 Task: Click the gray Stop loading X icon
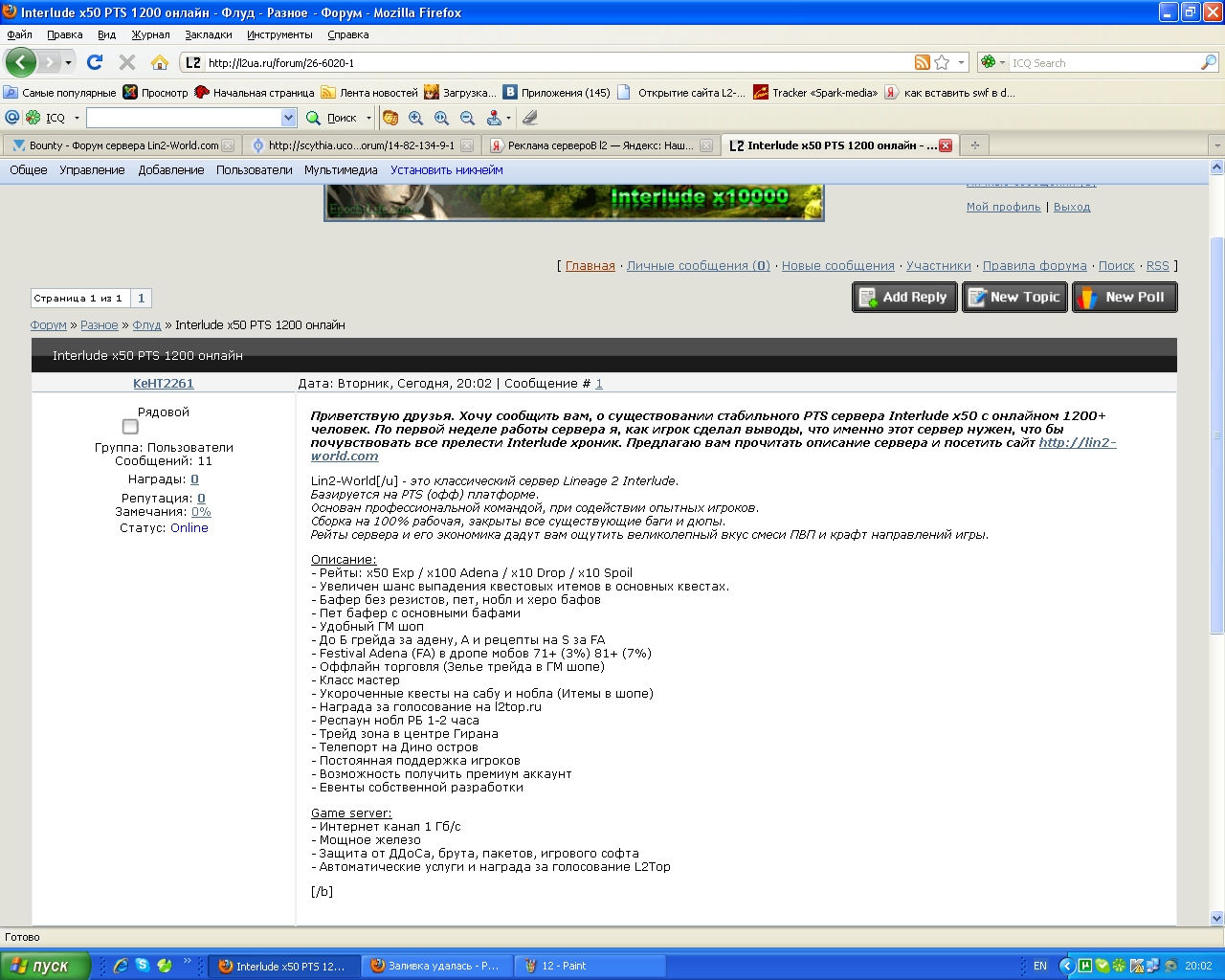pyautogui.click(x=127, y=62)
